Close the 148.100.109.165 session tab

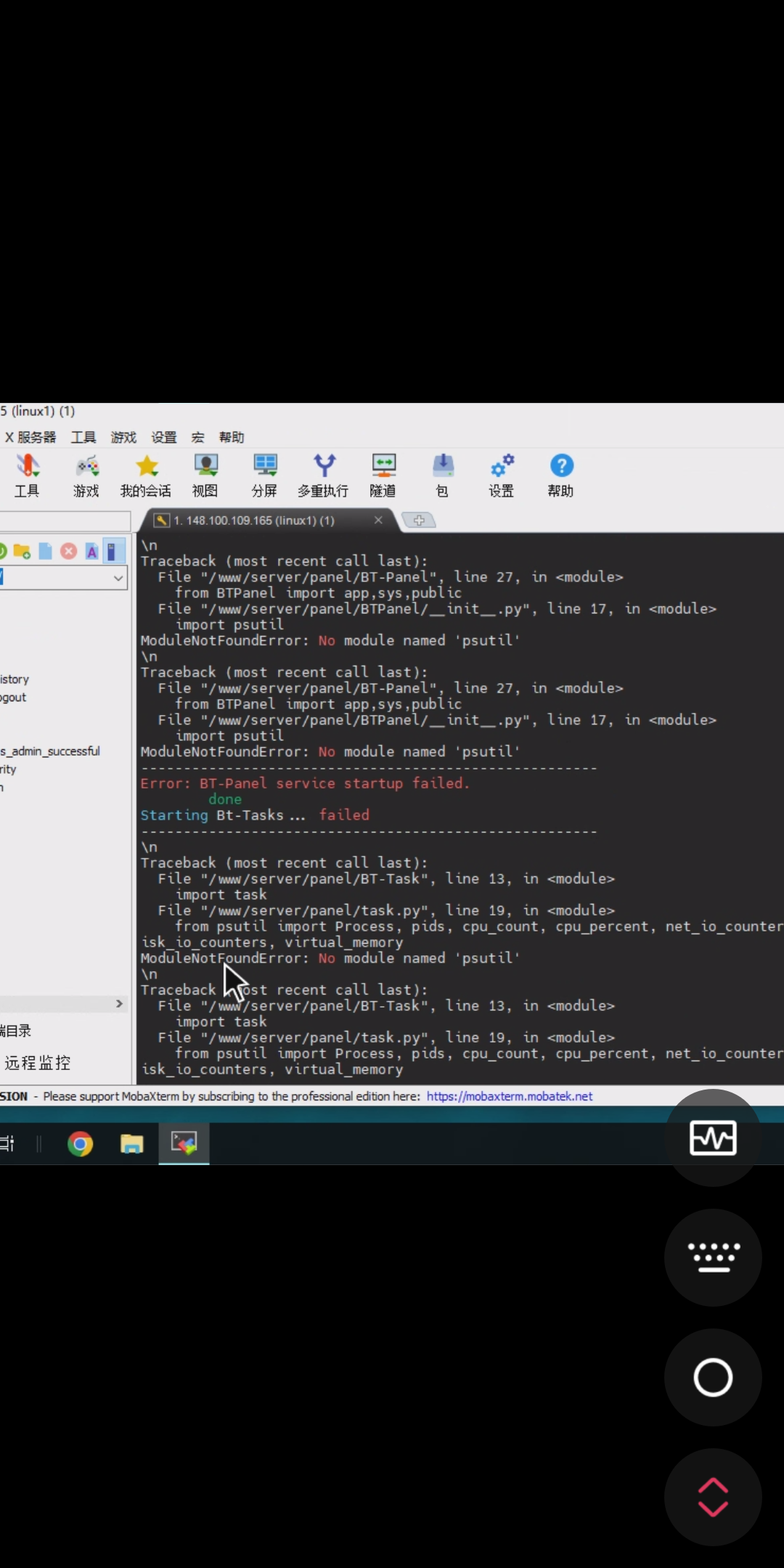(x=378, y=520)
